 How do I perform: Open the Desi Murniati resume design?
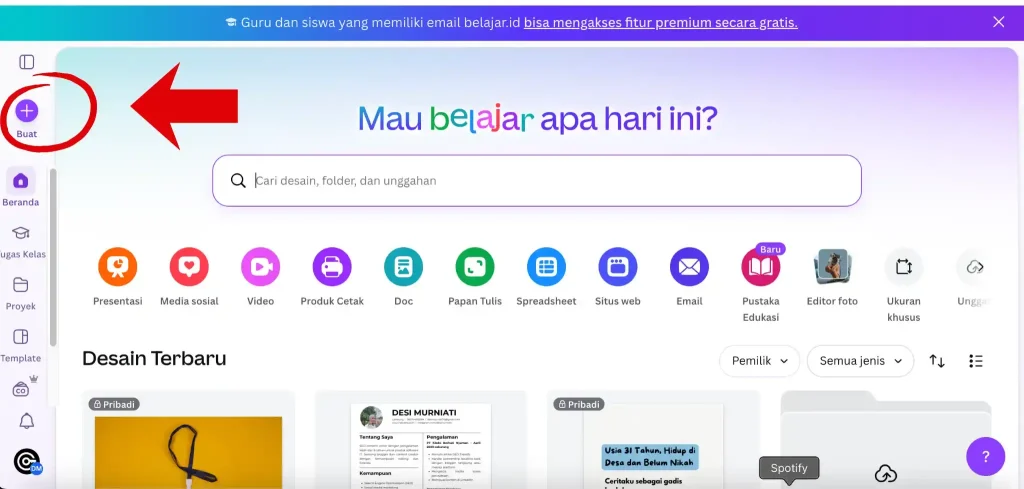click(421, 439)
